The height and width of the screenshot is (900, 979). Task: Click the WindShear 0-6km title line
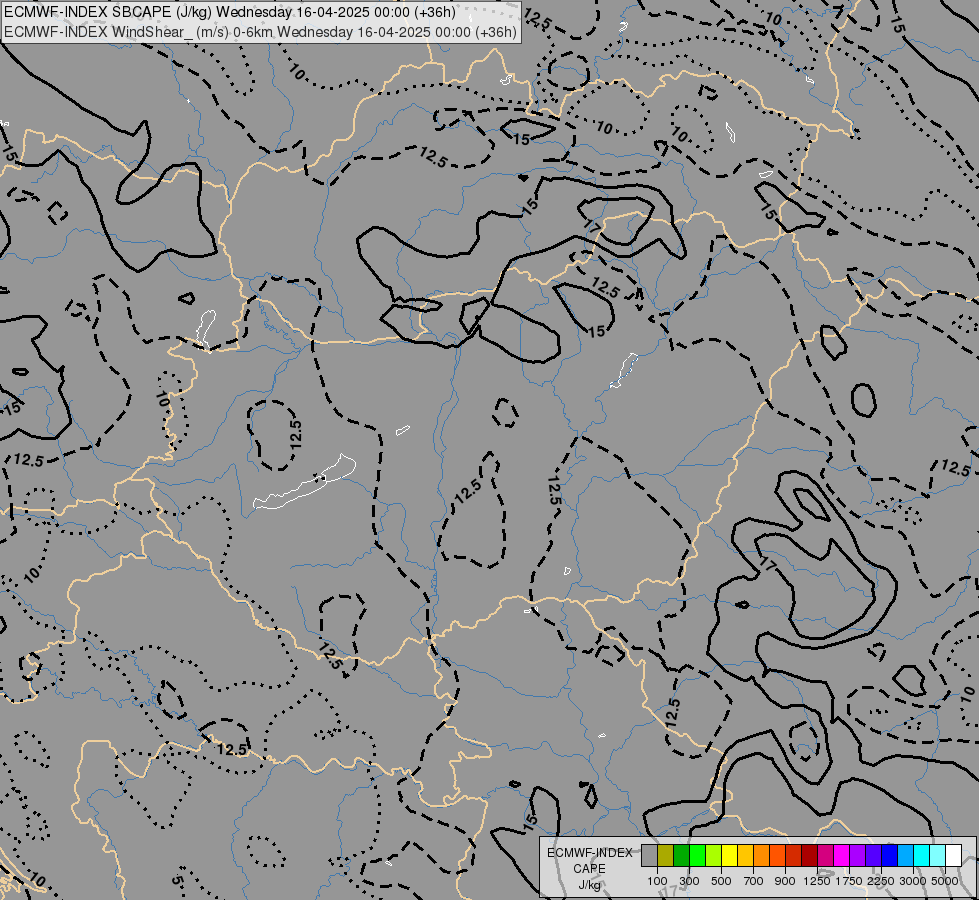click(x=260, y=32)
